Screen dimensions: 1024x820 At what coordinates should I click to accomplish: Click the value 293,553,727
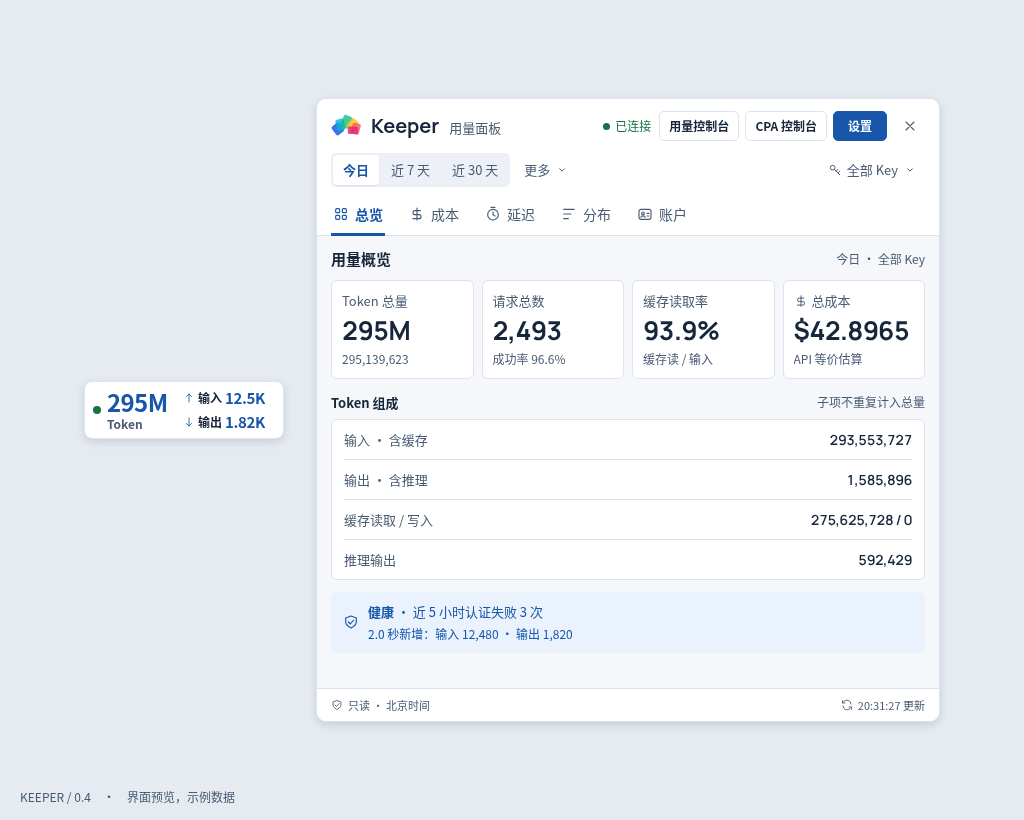point(871,440)
